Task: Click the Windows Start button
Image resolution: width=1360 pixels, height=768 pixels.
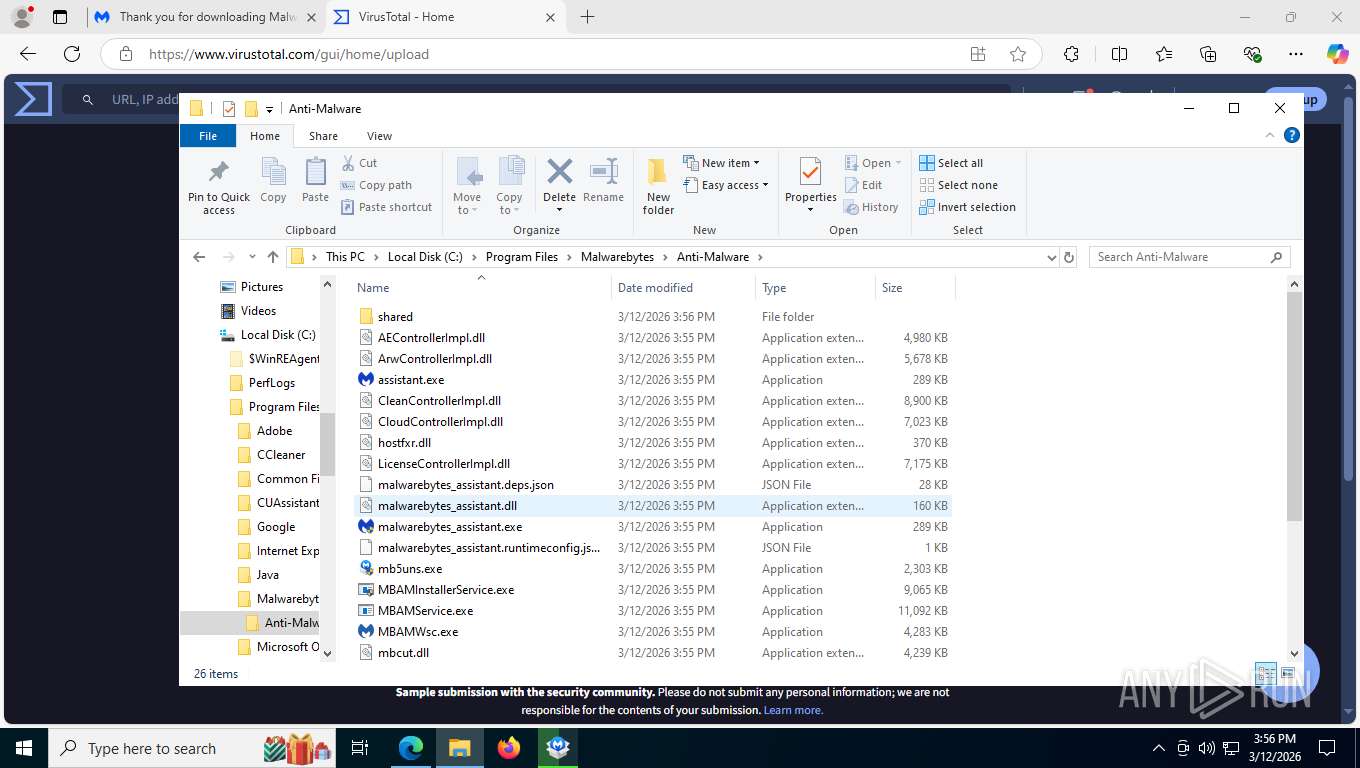Action: 23,748
